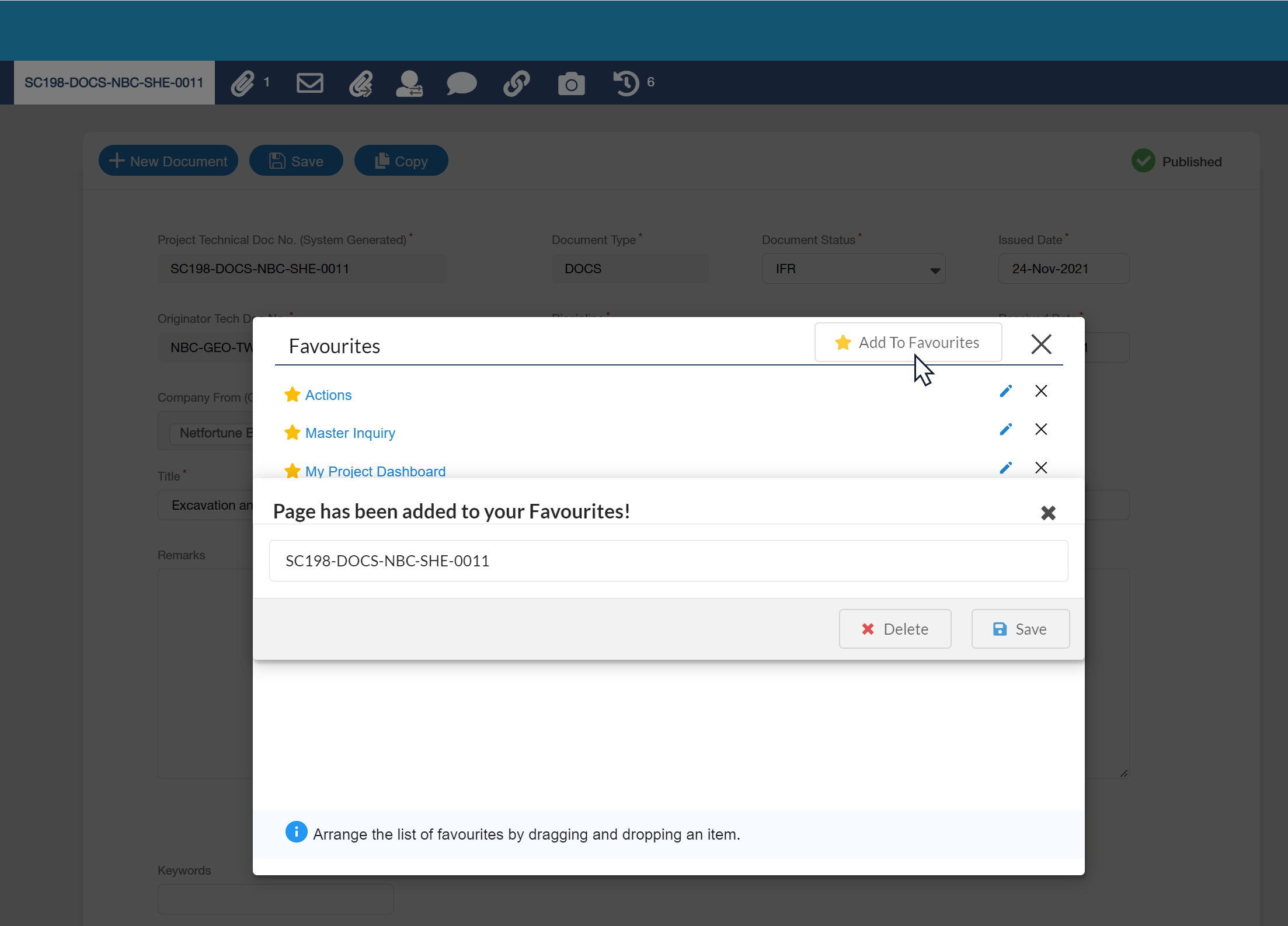Click the camera snapshot icon

[571, 84]
